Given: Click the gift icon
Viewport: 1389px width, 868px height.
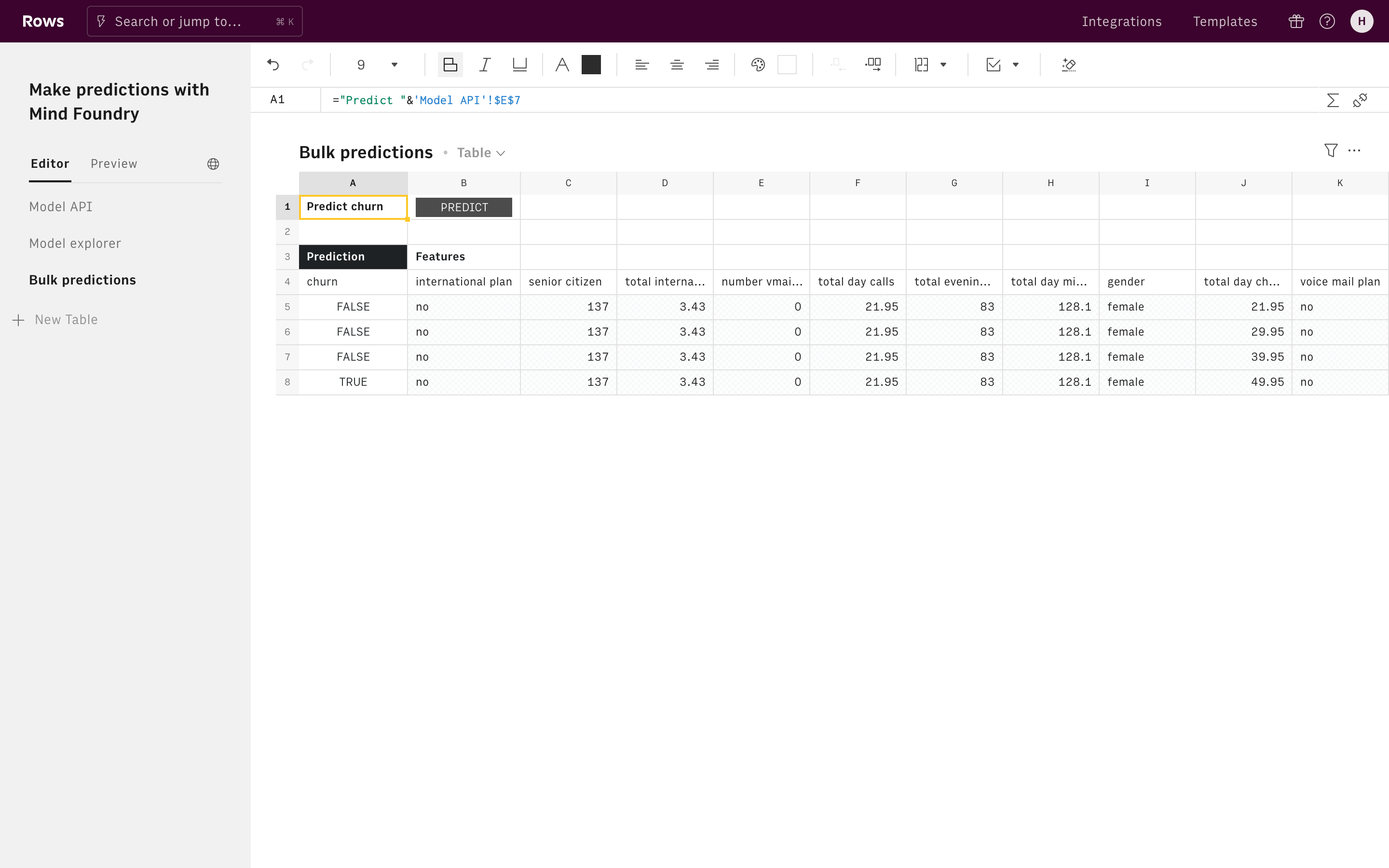Looking at the screenshot, I should point(1296,21).
